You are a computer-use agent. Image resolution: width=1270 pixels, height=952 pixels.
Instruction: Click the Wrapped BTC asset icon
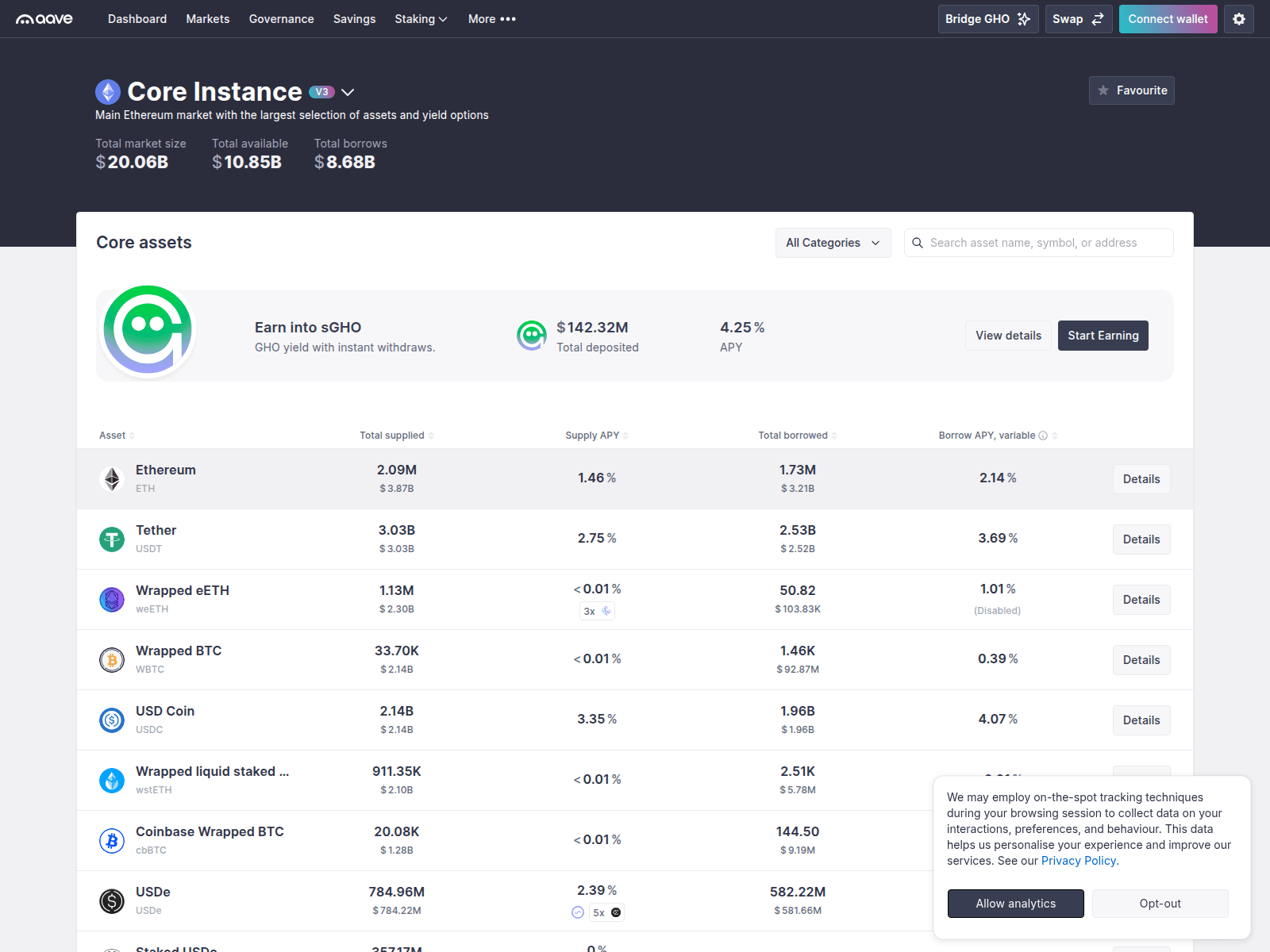click(x=112, y=660)
